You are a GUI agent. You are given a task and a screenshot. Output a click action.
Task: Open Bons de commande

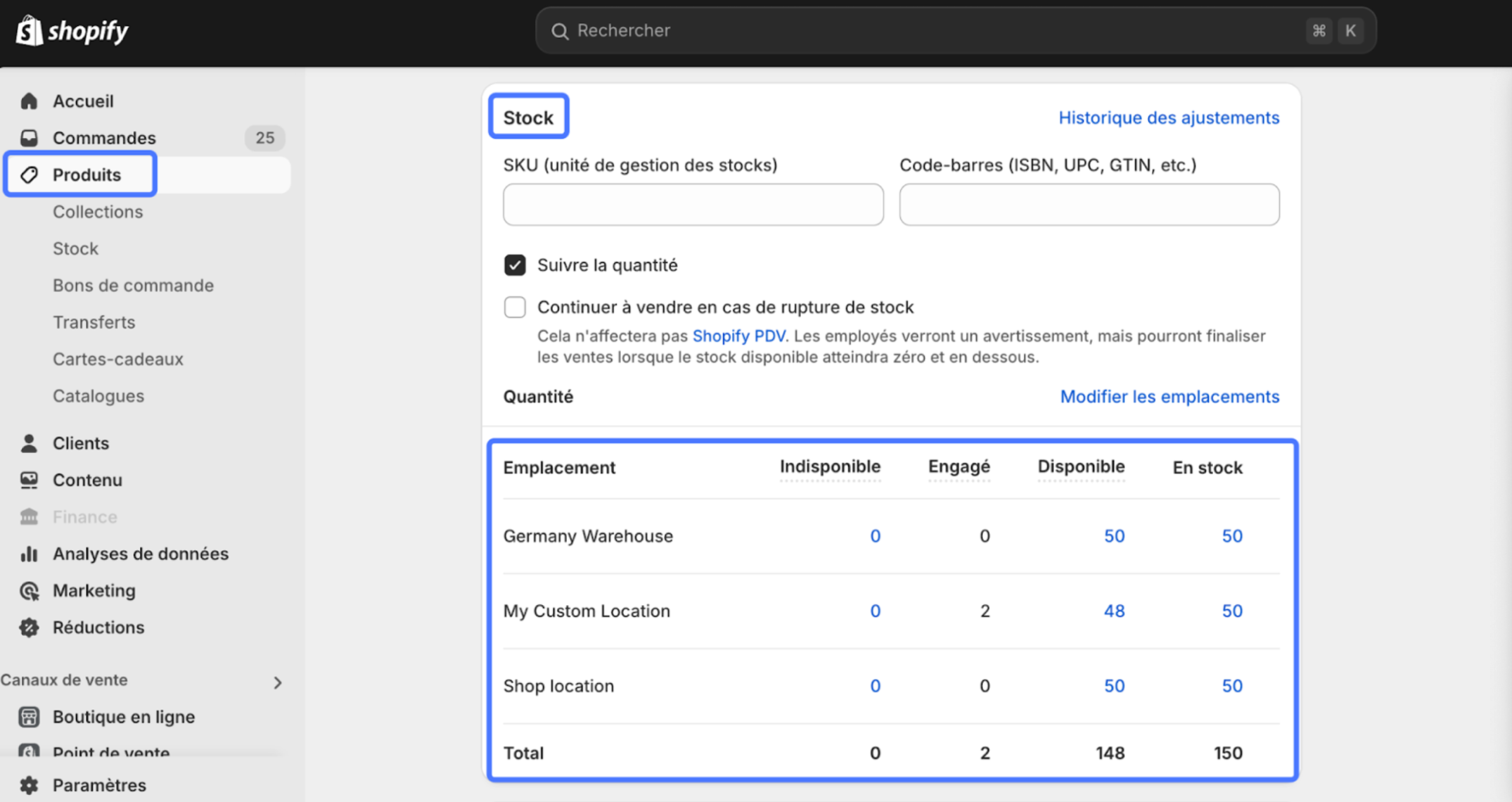[133, 285]
